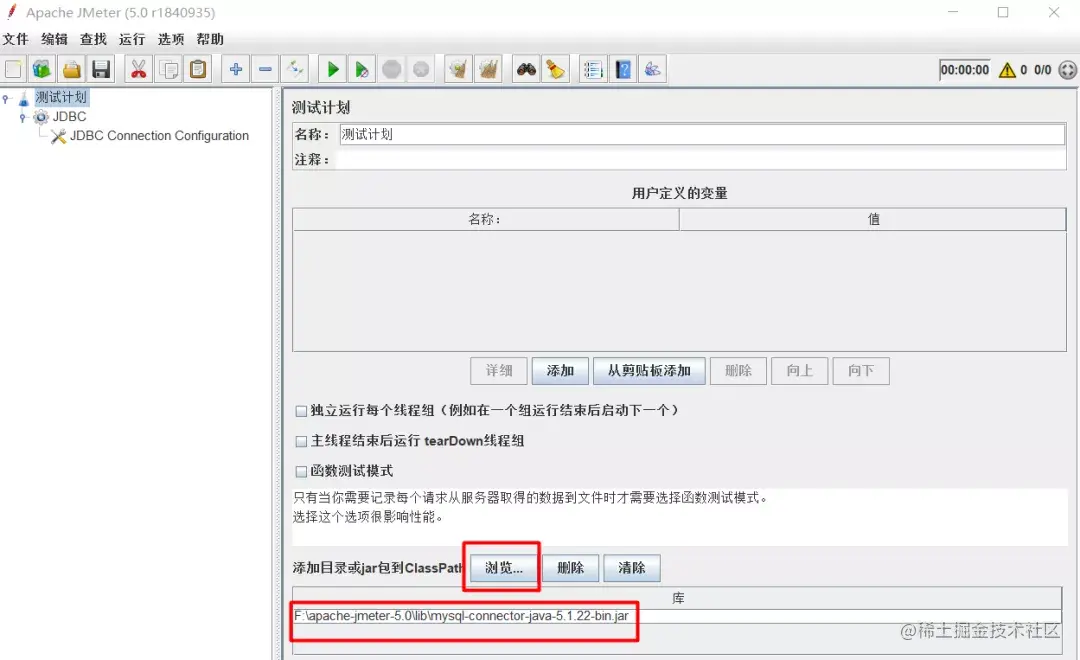
Task: Click the Reset Search brush icon
Action: 555,69
